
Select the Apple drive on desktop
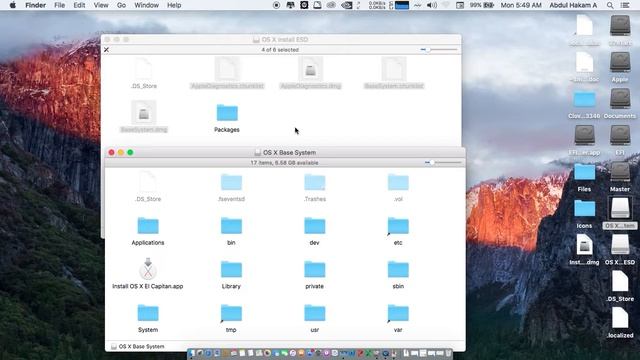tap(620, 62)
